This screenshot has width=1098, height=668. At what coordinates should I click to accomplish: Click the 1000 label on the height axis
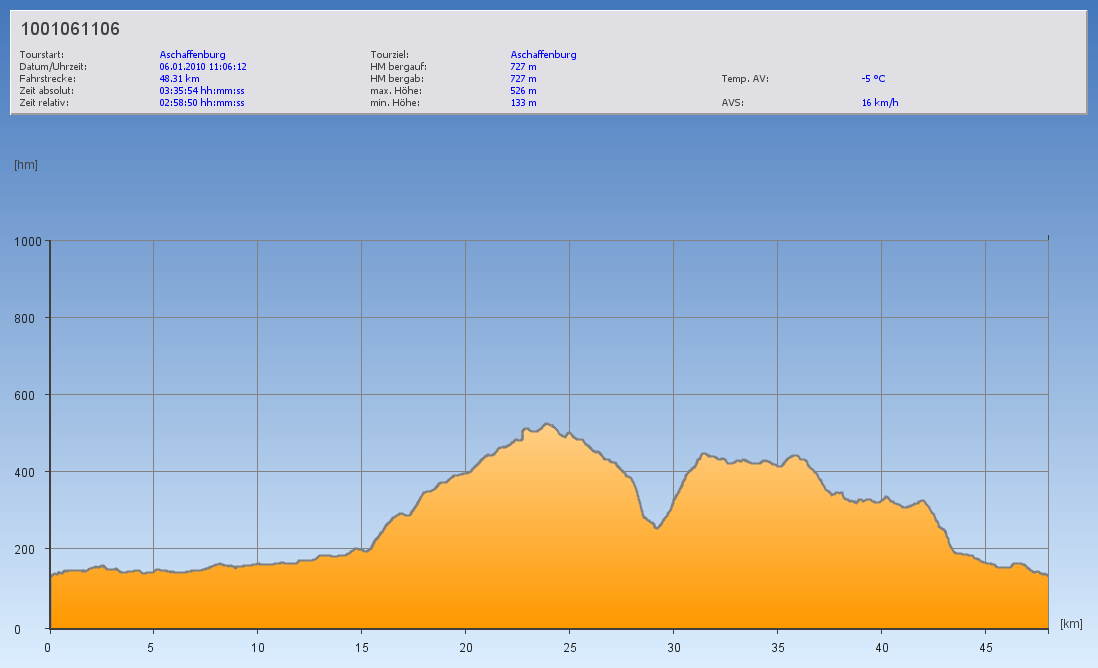pos(26,241)
